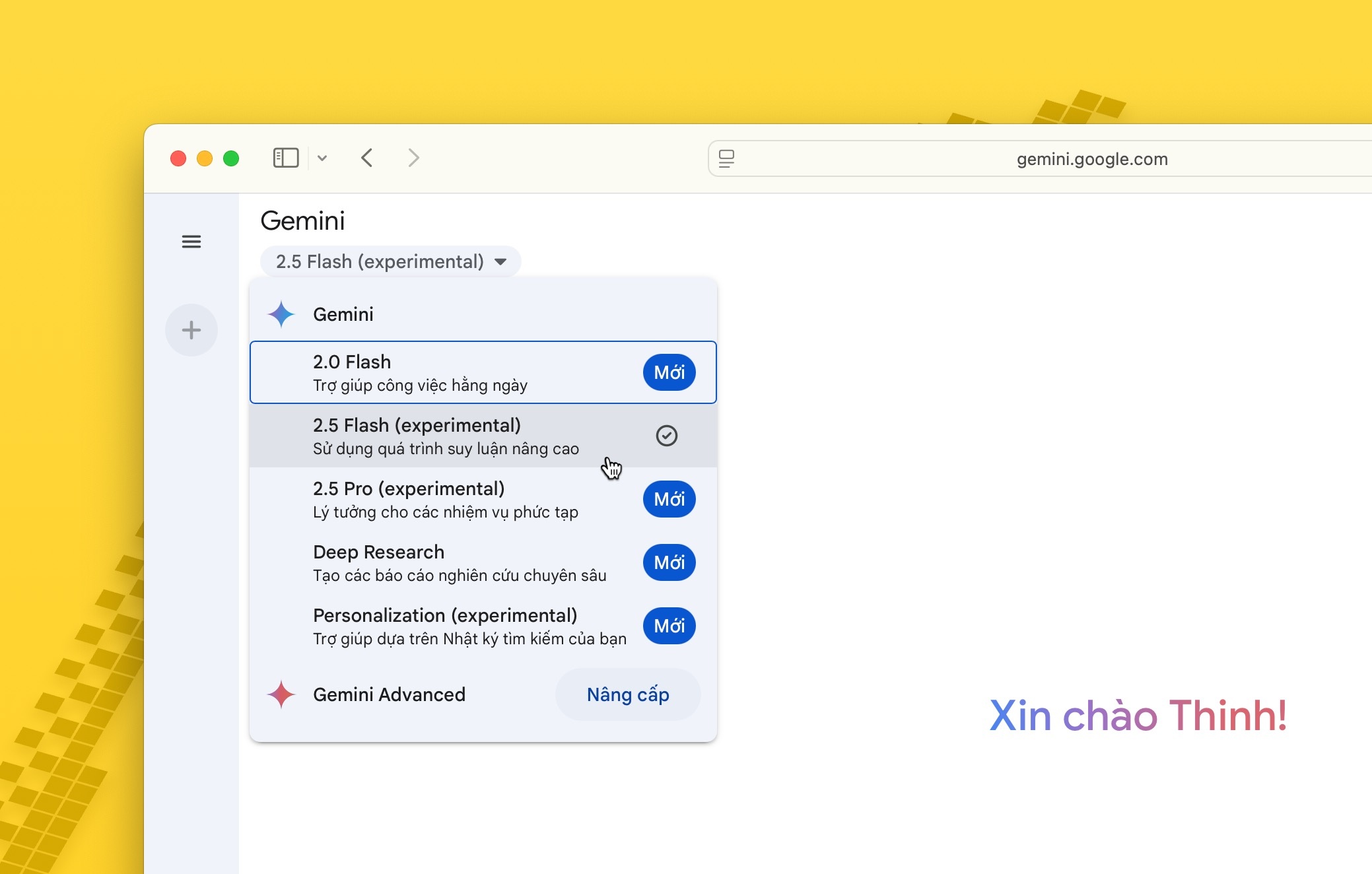Click the new chat plus button

[x=191, y=330]
